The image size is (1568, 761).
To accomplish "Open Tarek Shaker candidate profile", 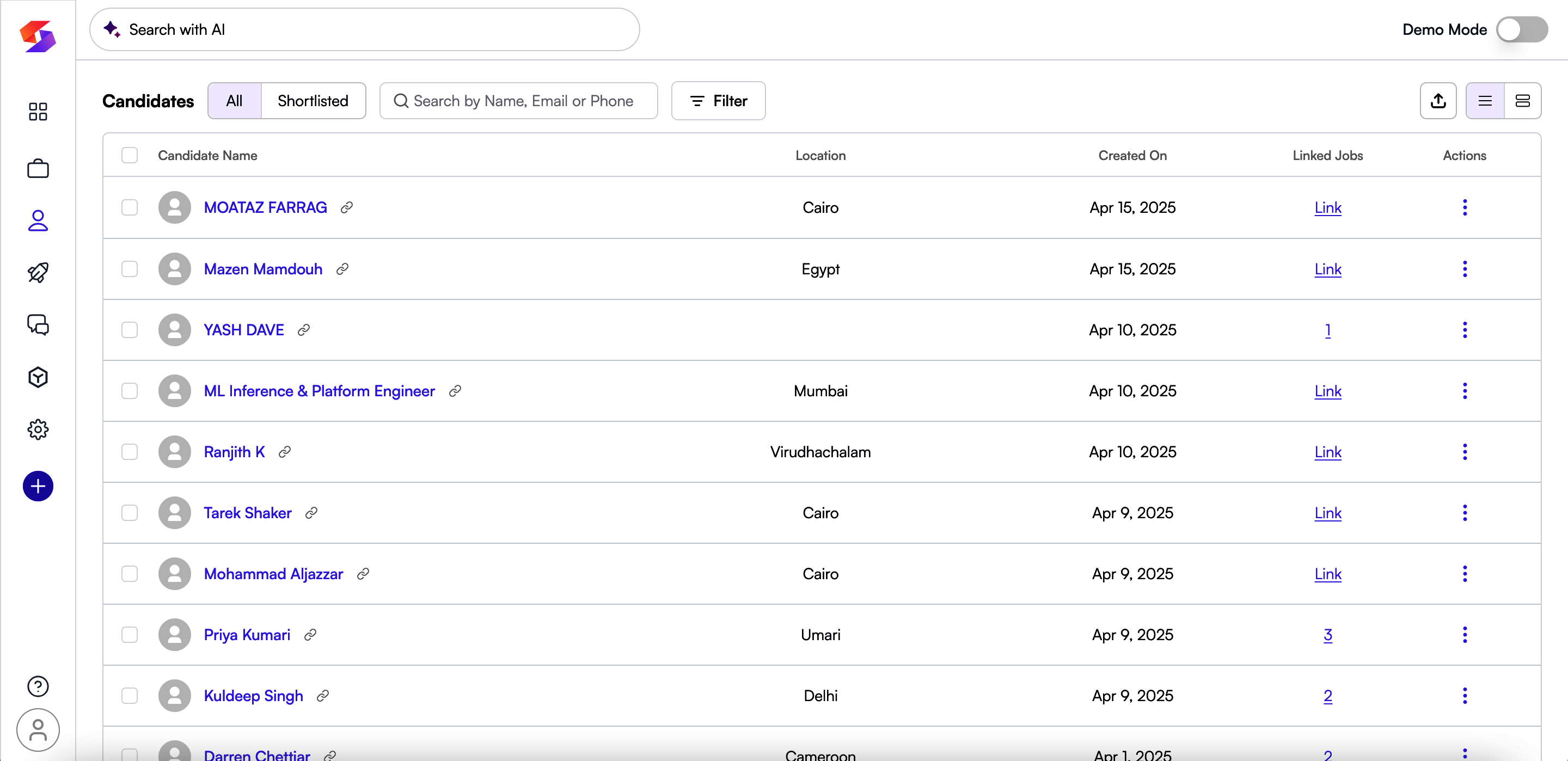I will tap(247, 513).
